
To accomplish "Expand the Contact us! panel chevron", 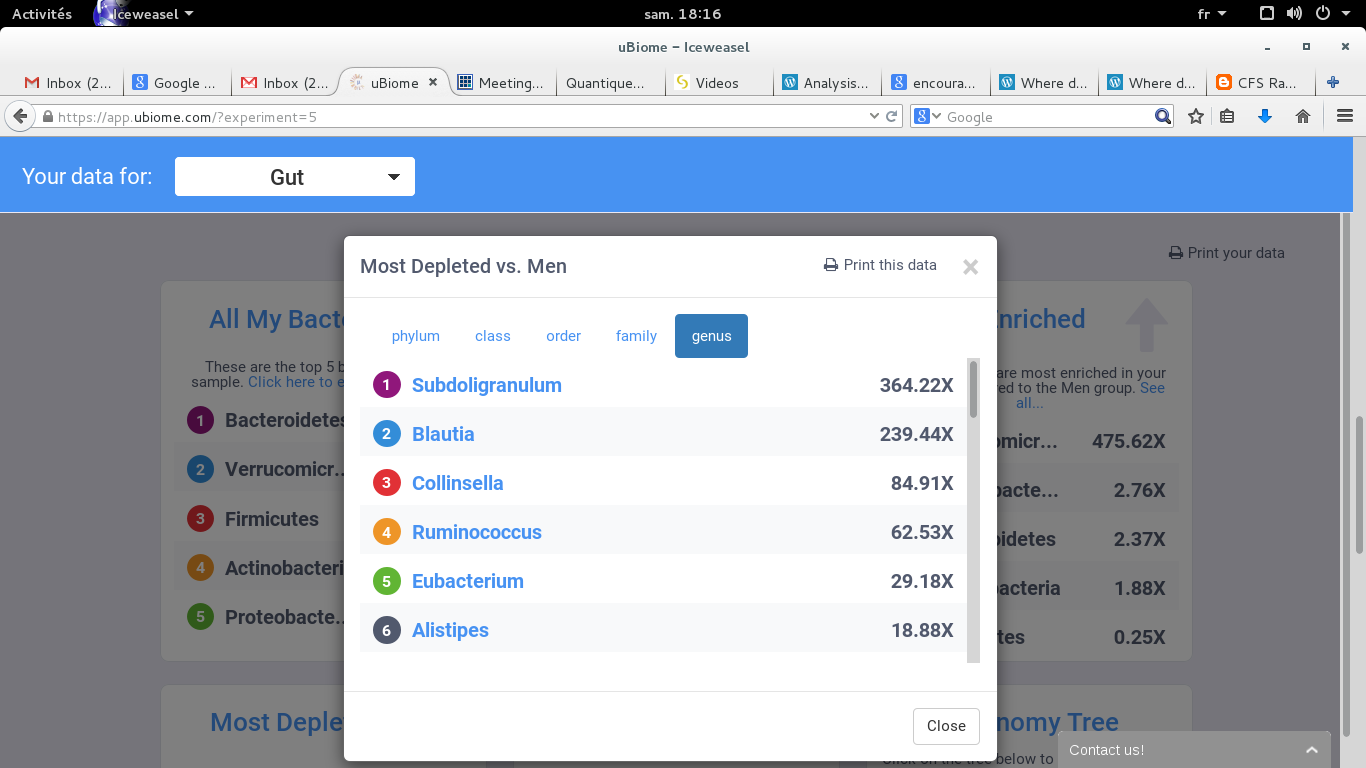I will [x=1312, y=750].
